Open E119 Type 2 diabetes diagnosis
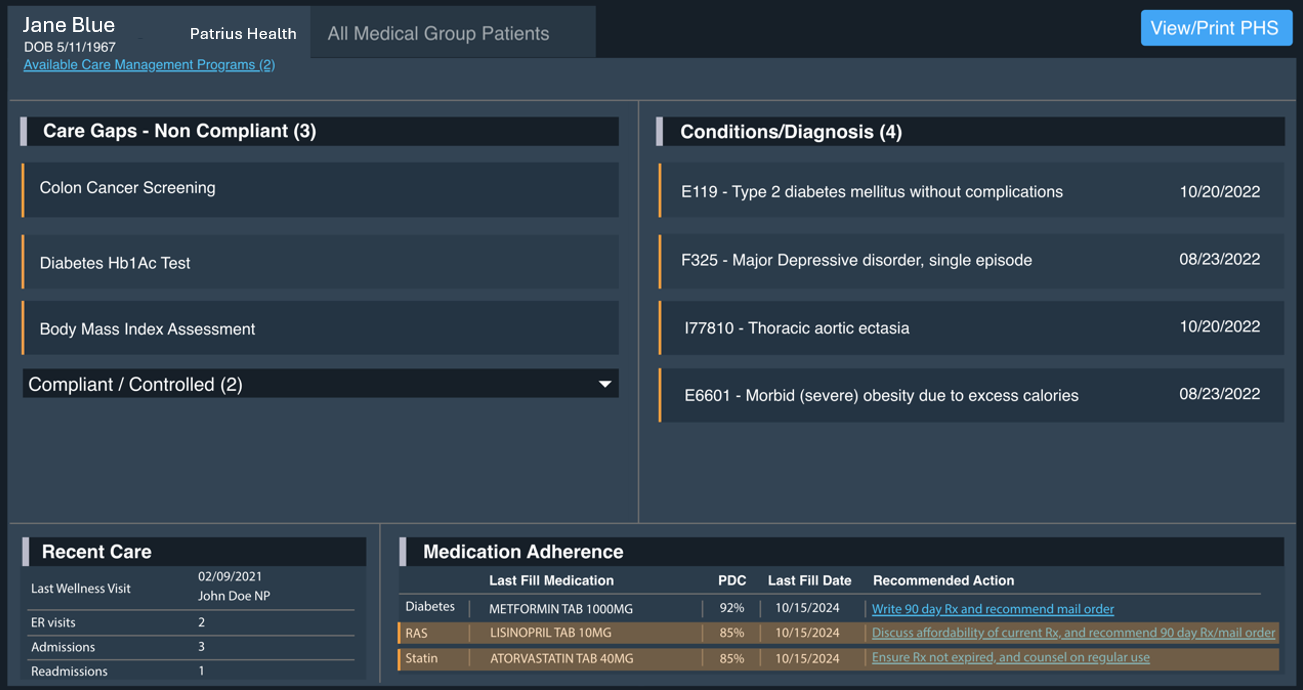This screenshot has width=1303, height=690. click(970, 192)
